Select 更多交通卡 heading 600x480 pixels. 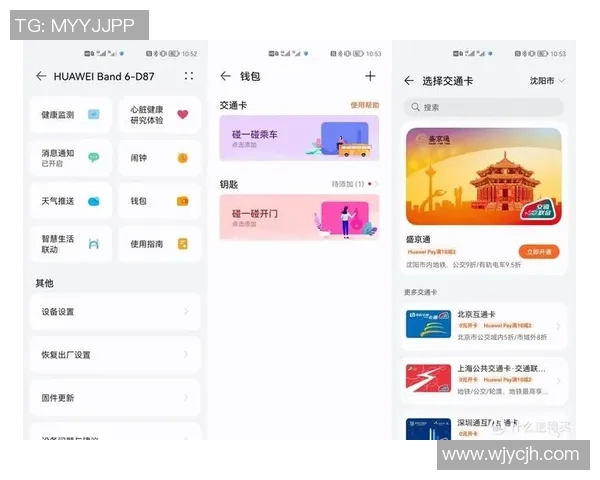[420, 292]
